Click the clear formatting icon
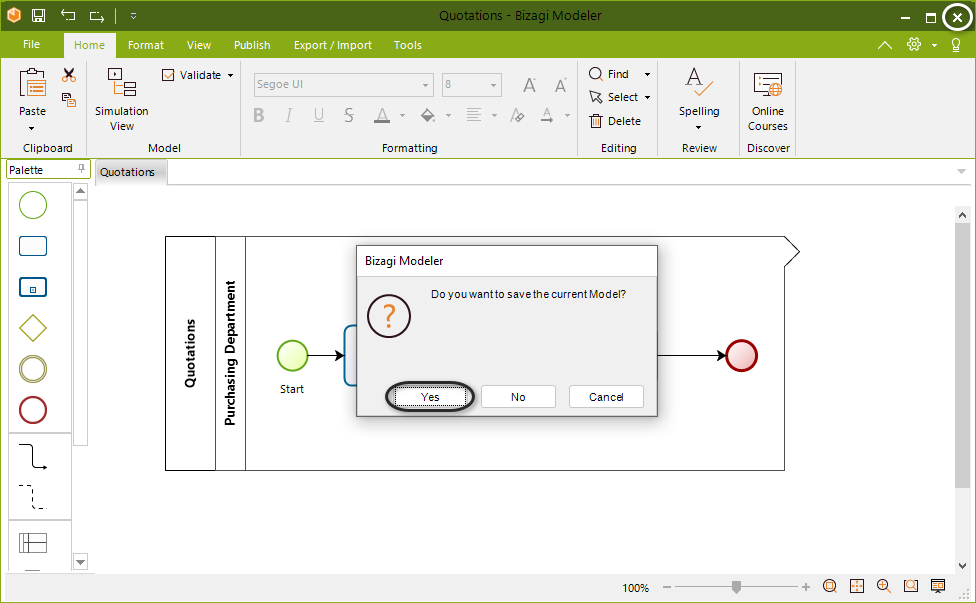The image size is (976, 603). [x=517, y=115]
